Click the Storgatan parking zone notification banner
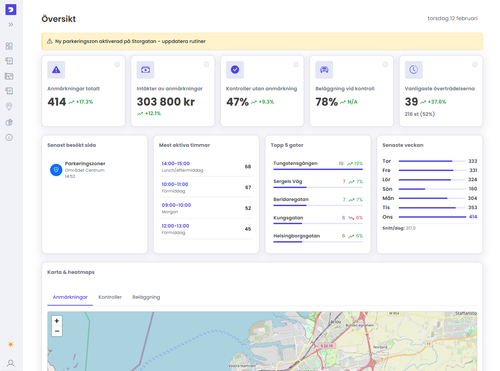The image size is (500, 371). (x=262, y=41)
